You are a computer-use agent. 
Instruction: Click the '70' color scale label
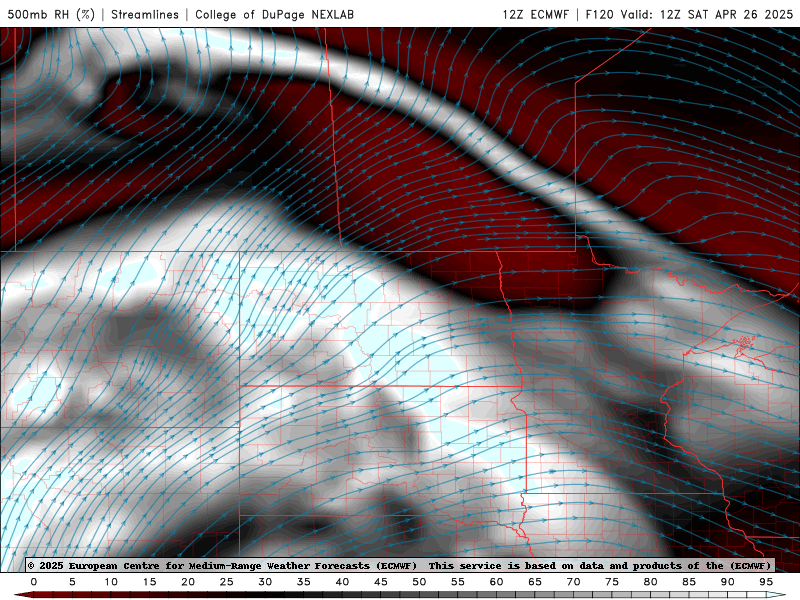[573, 582]
